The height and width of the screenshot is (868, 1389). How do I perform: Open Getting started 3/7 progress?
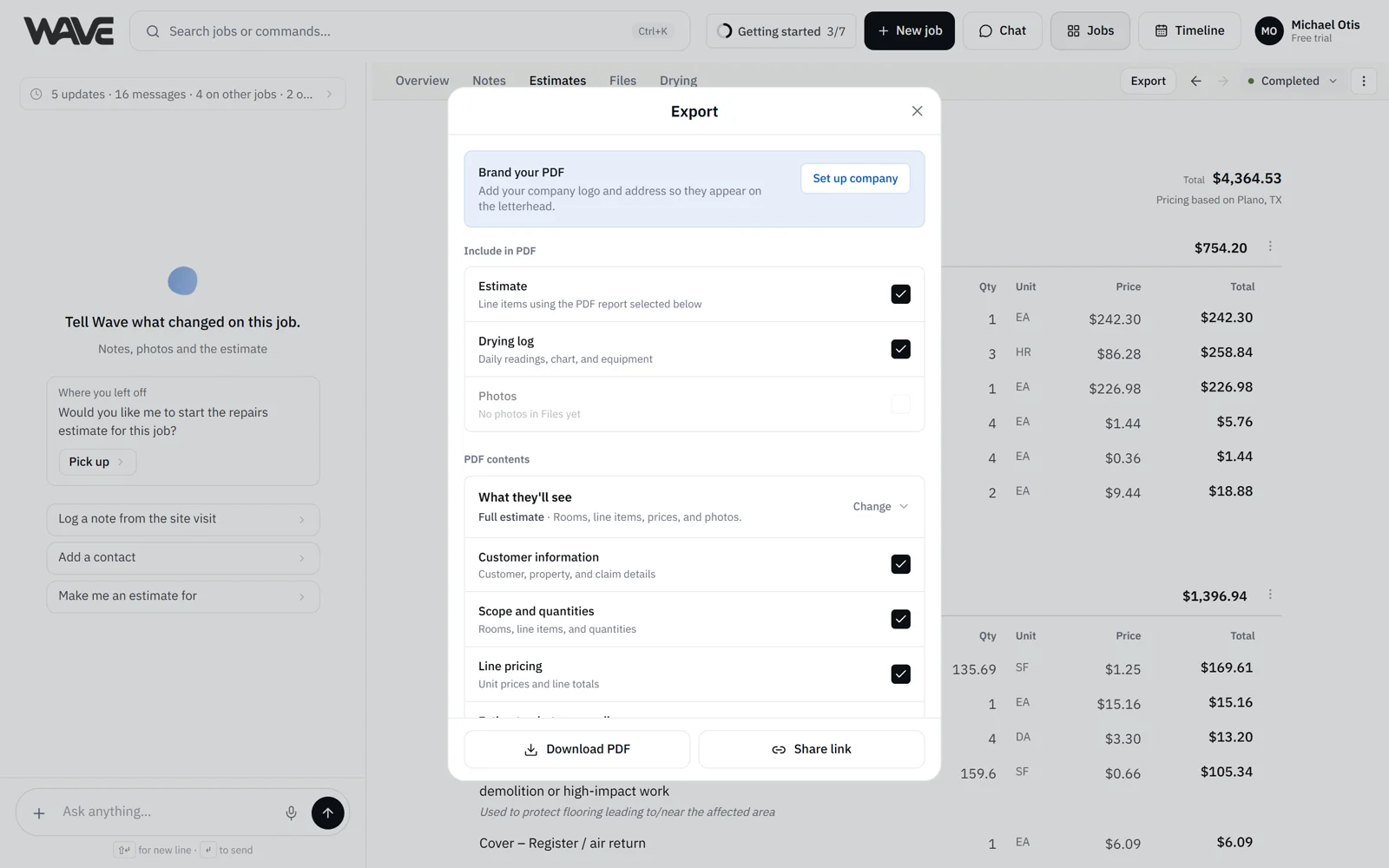point(780,31)
